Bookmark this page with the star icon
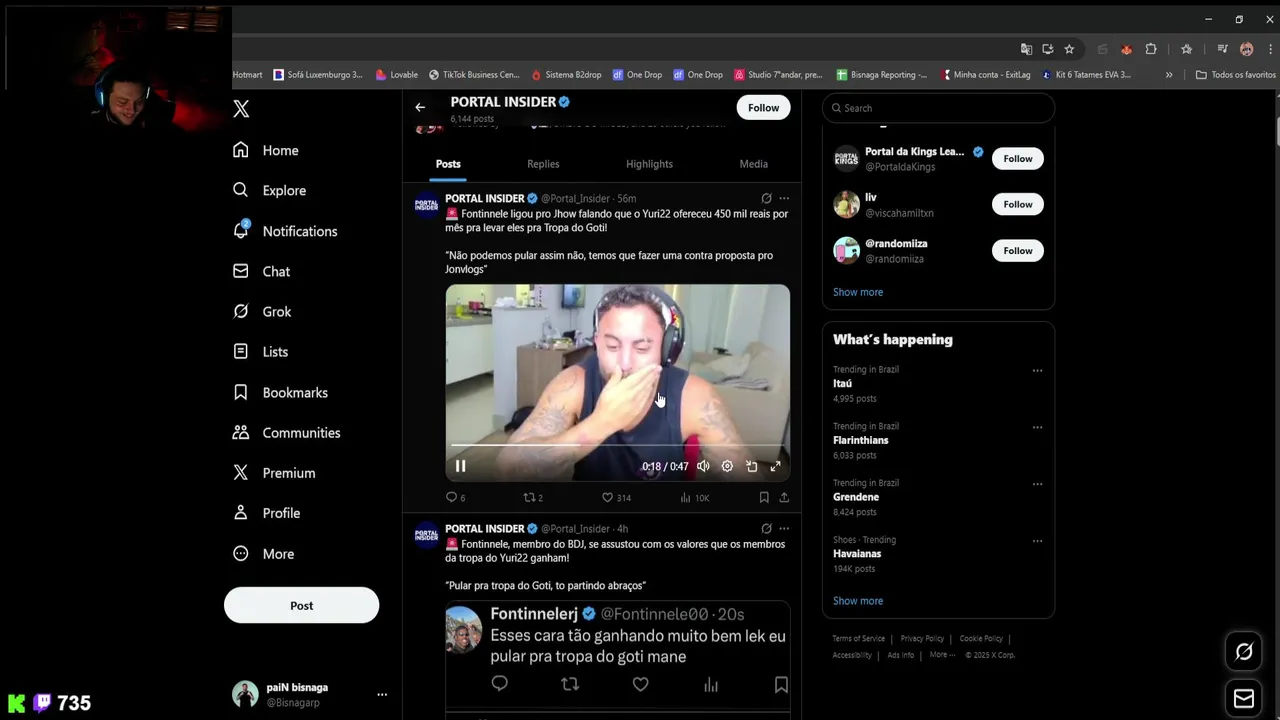The image size is (1280, 720). pos(1069,49)
